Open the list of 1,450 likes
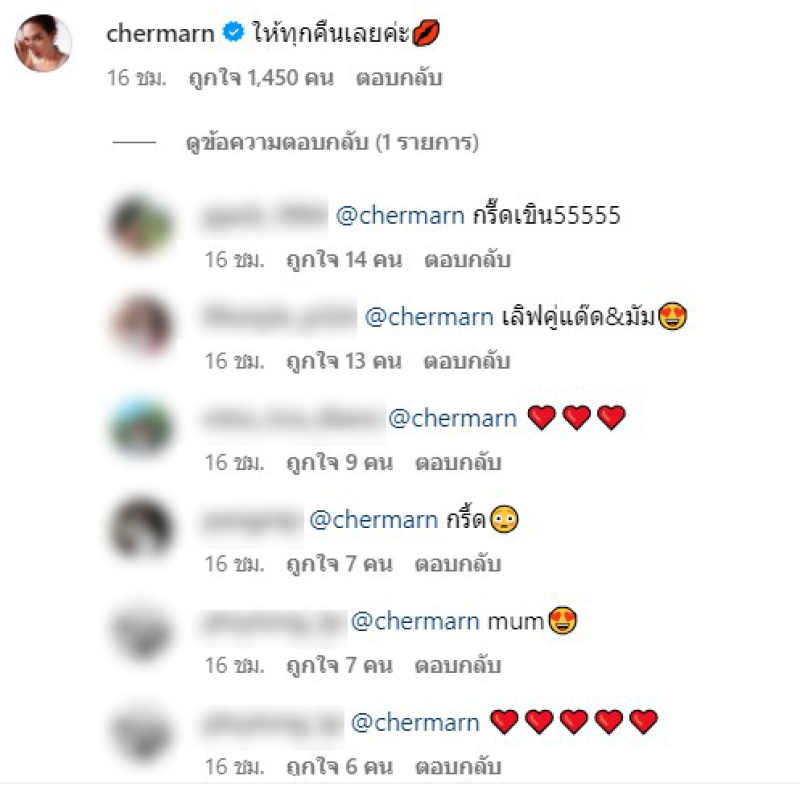 click(x=261, y=78)
